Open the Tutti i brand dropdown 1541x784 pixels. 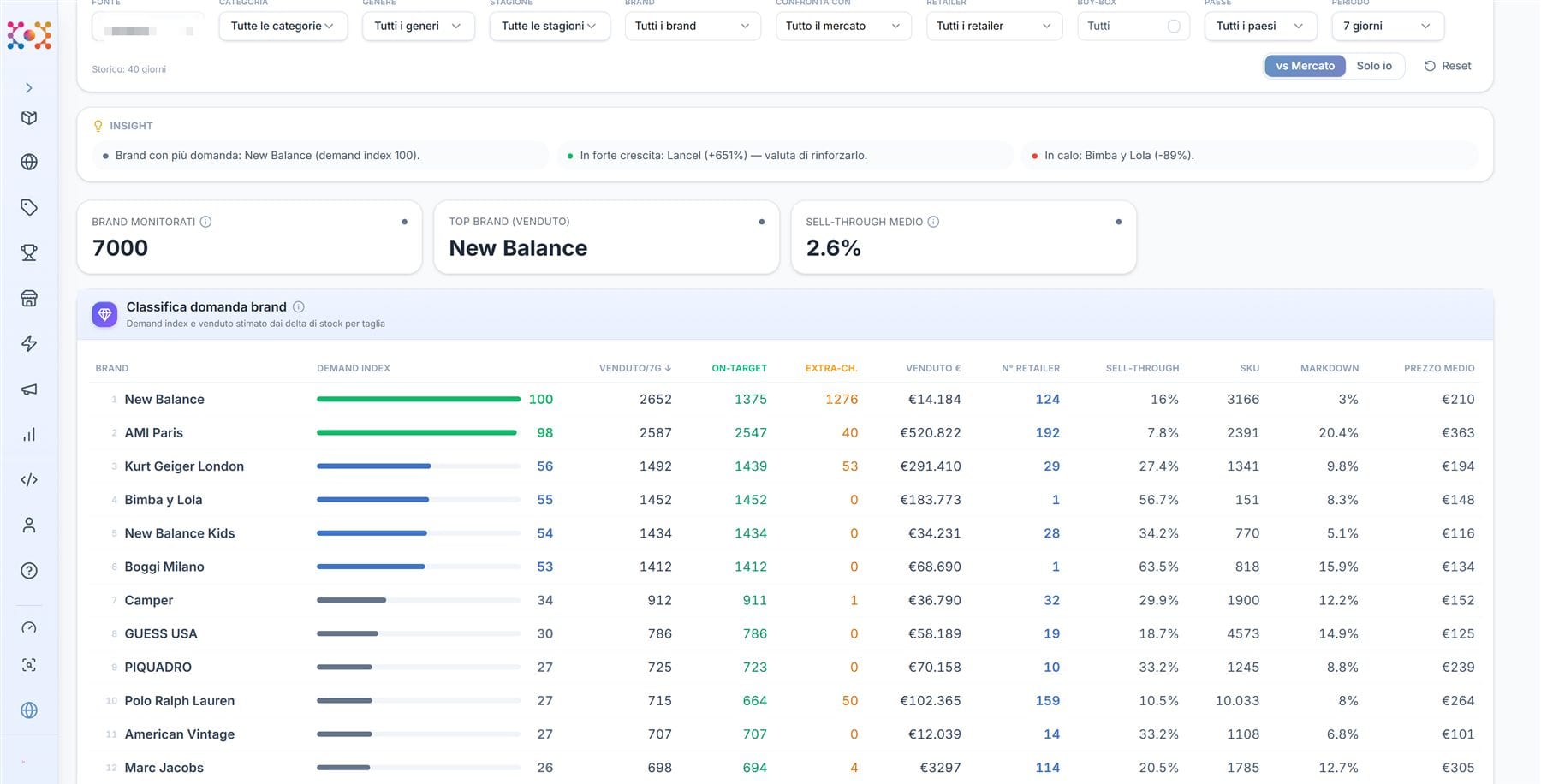pos(693,26)
